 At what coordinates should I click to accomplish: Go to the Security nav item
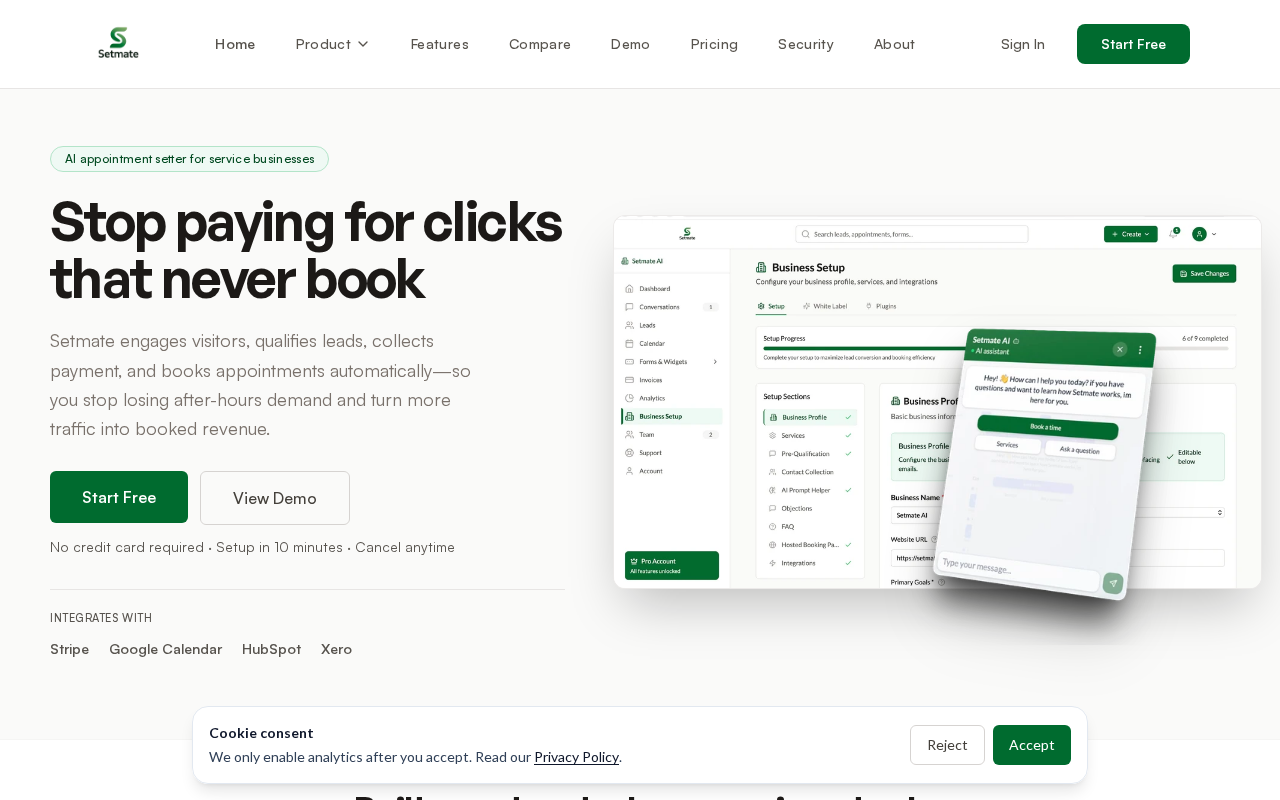coord(806,44)
